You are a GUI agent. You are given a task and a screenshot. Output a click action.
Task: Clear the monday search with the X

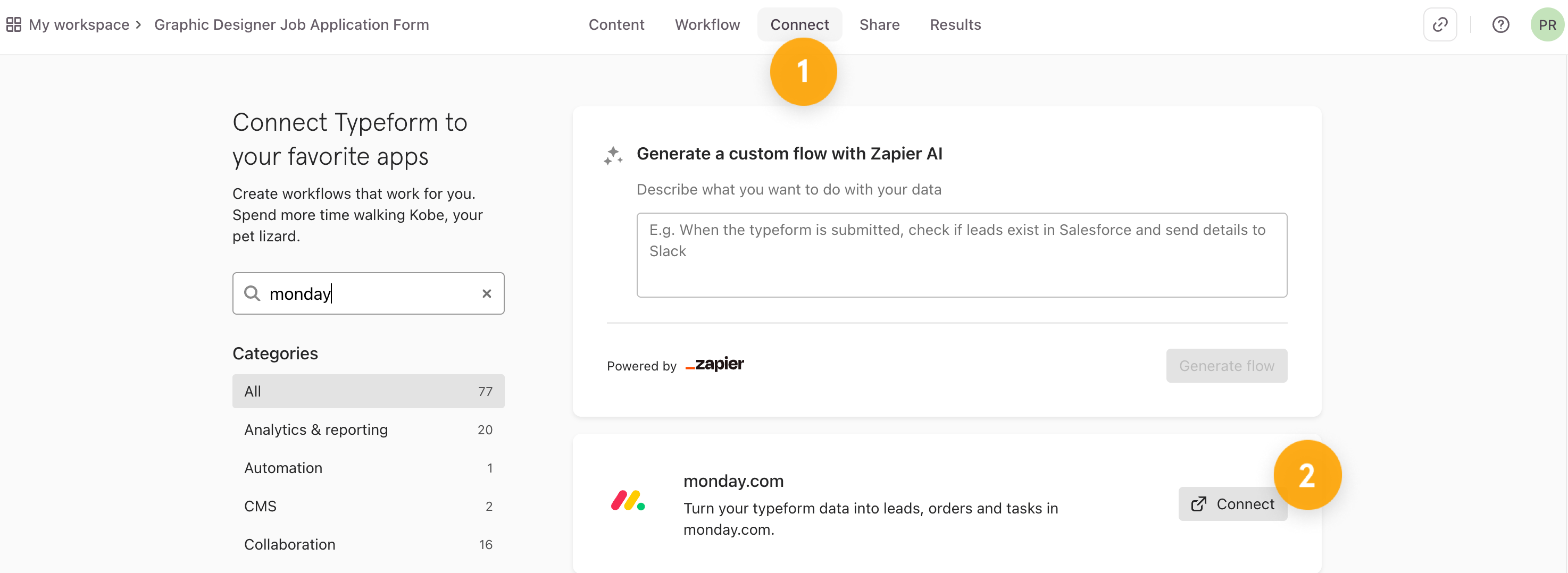[486, 293]
